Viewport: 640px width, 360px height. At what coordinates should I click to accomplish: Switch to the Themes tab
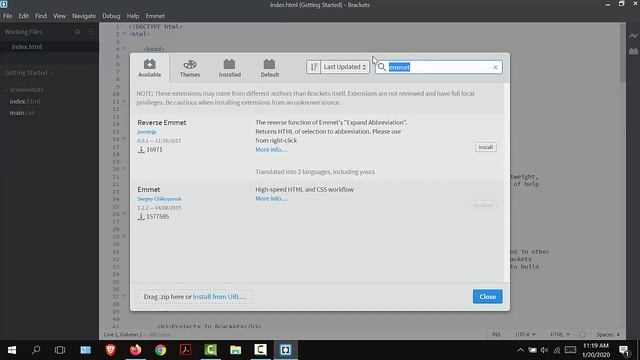[x=190, y=68]
